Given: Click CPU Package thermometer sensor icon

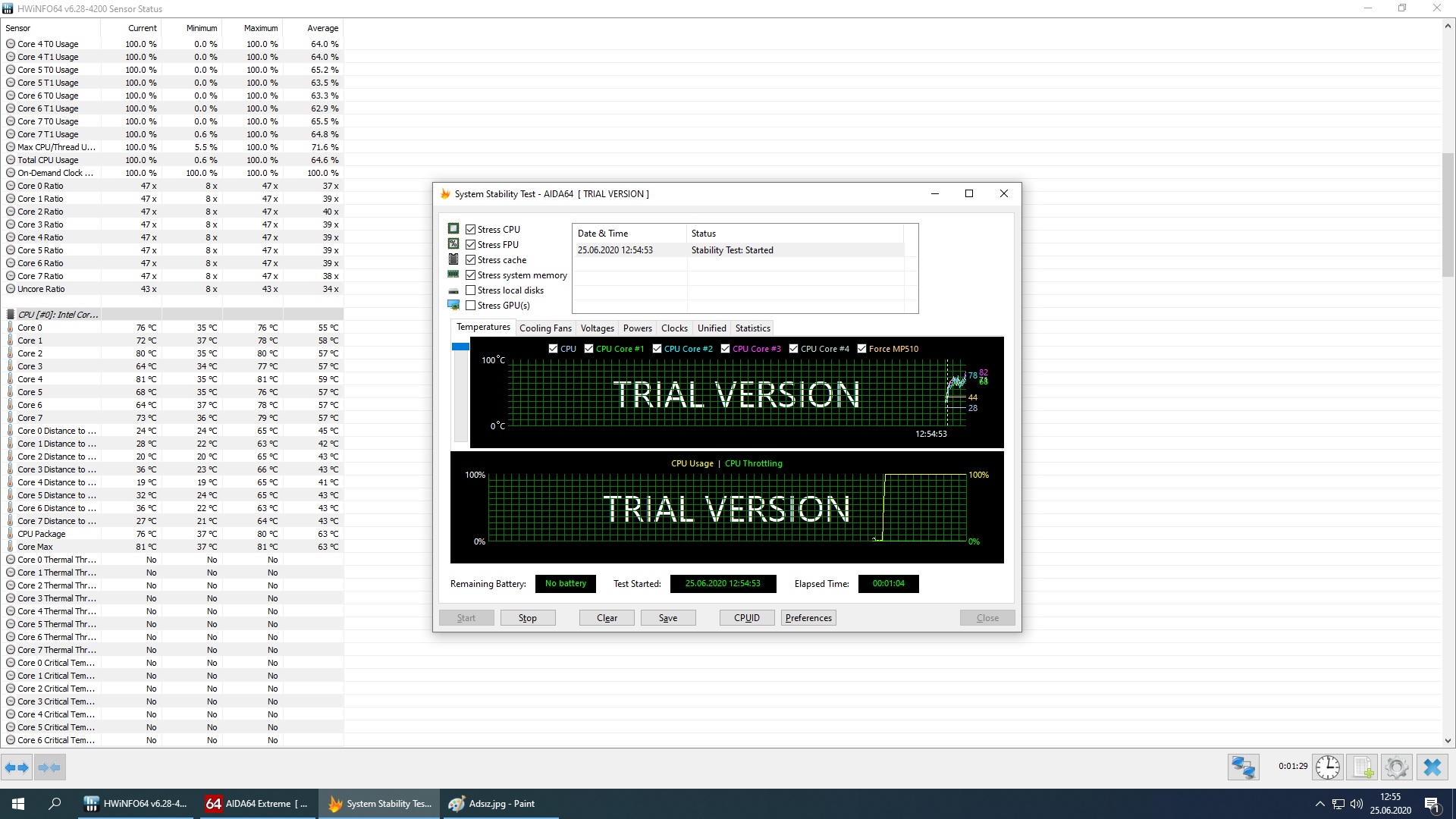Looking at the screenshot, I should [x=11, y=534].
